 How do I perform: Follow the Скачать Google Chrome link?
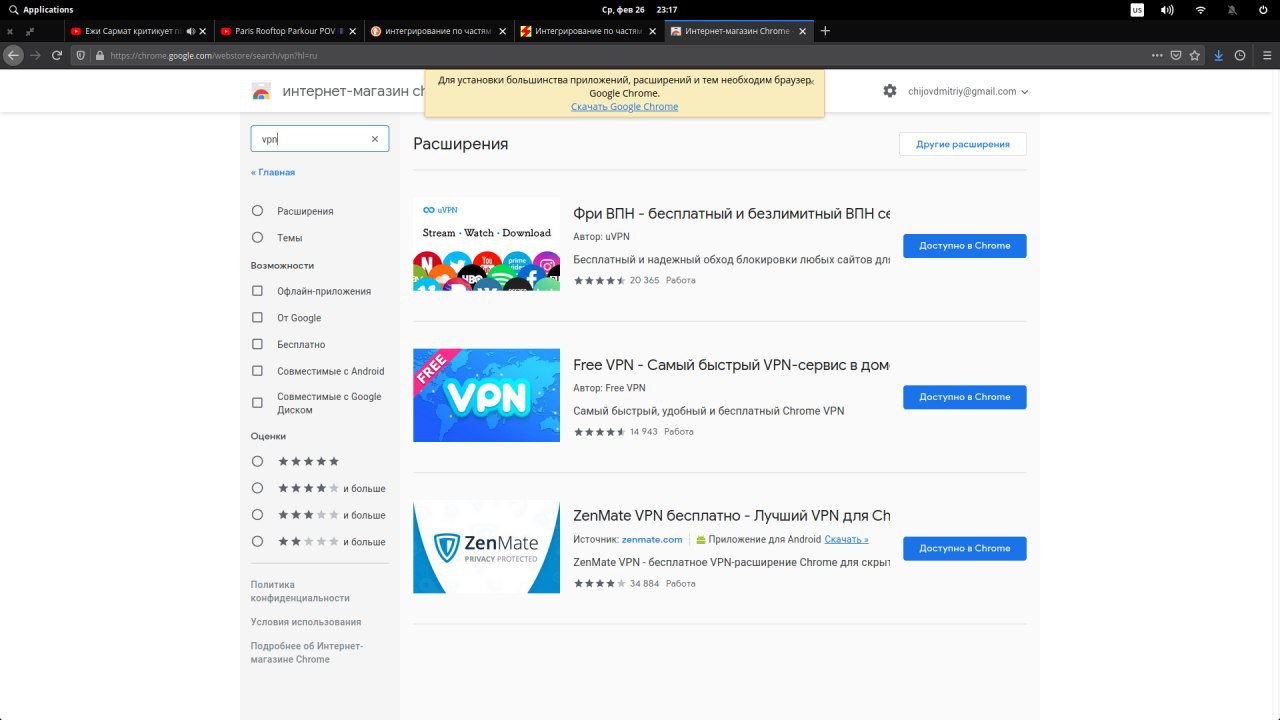click(x=624, y=107)
